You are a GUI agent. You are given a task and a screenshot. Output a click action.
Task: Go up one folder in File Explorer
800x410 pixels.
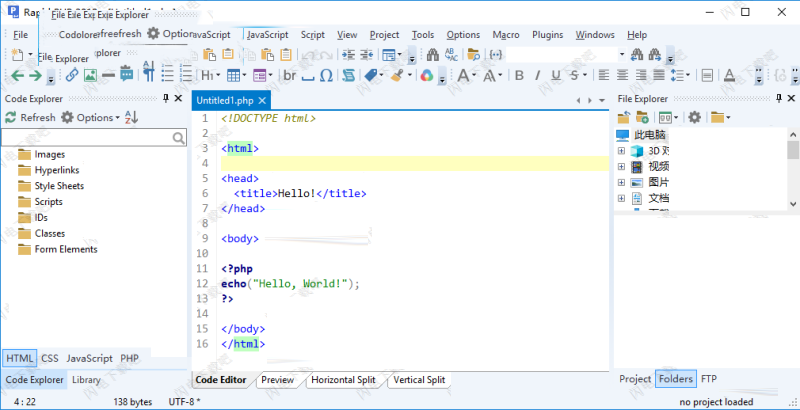624,117
